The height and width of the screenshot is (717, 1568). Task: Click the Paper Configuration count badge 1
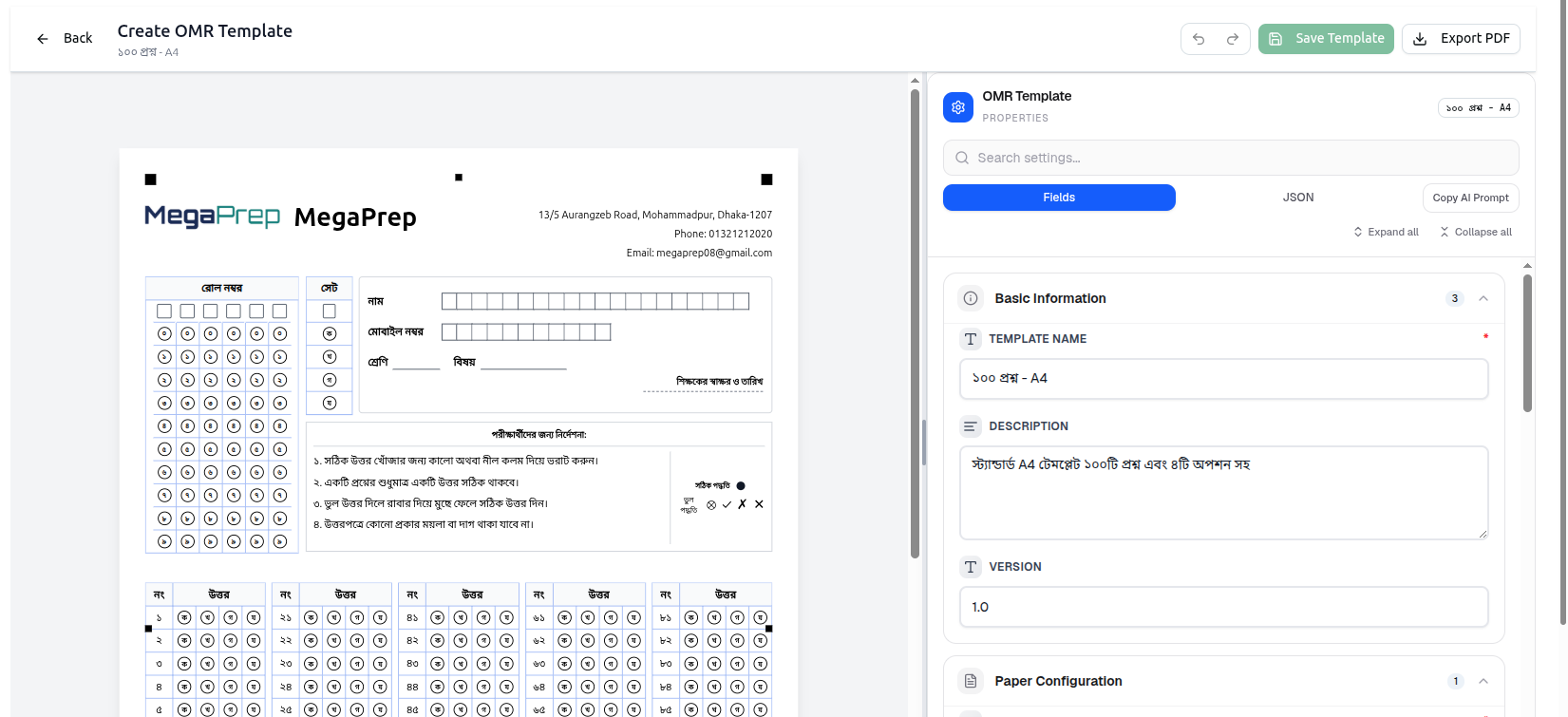(1455, 681)
